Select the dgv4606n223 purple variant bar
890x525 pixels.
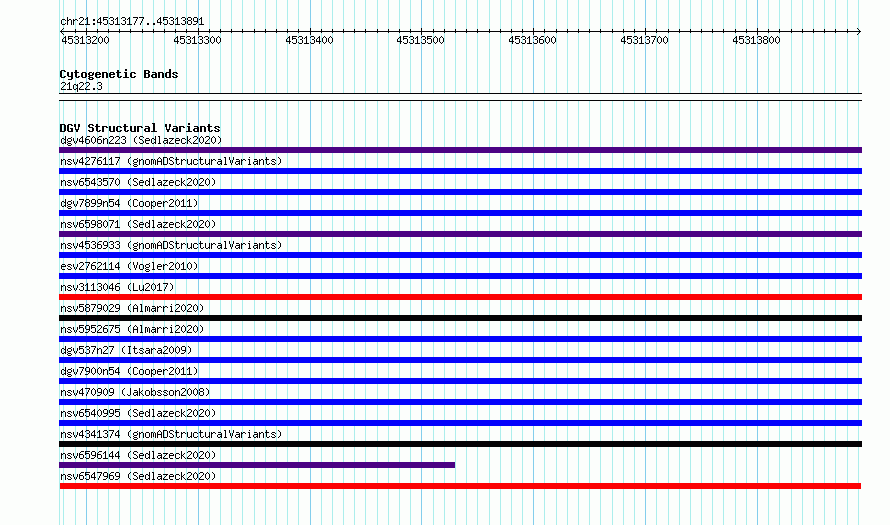tap(460, 150)
